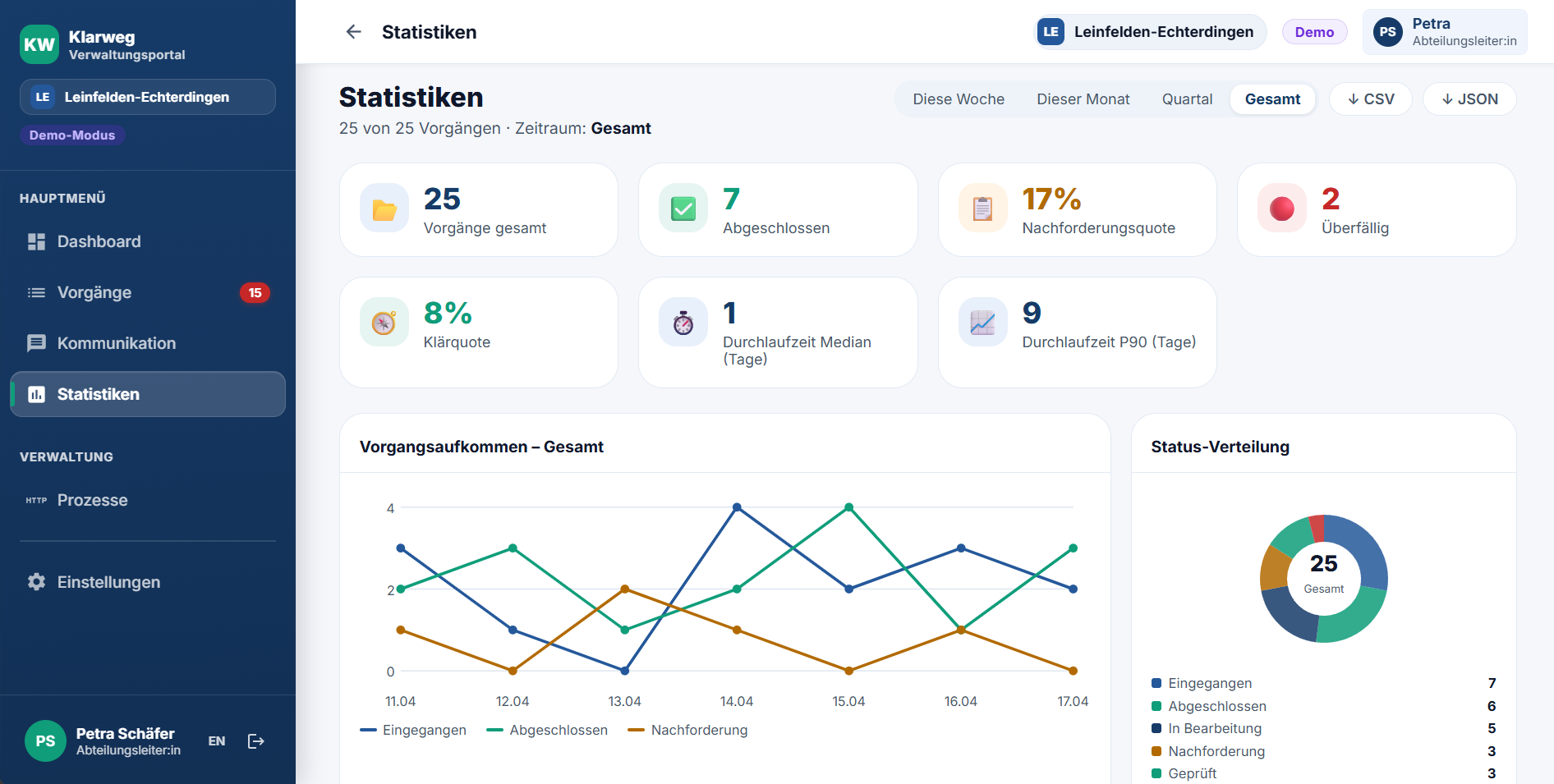Click the PS avatar in the header

coord(1388,32)
